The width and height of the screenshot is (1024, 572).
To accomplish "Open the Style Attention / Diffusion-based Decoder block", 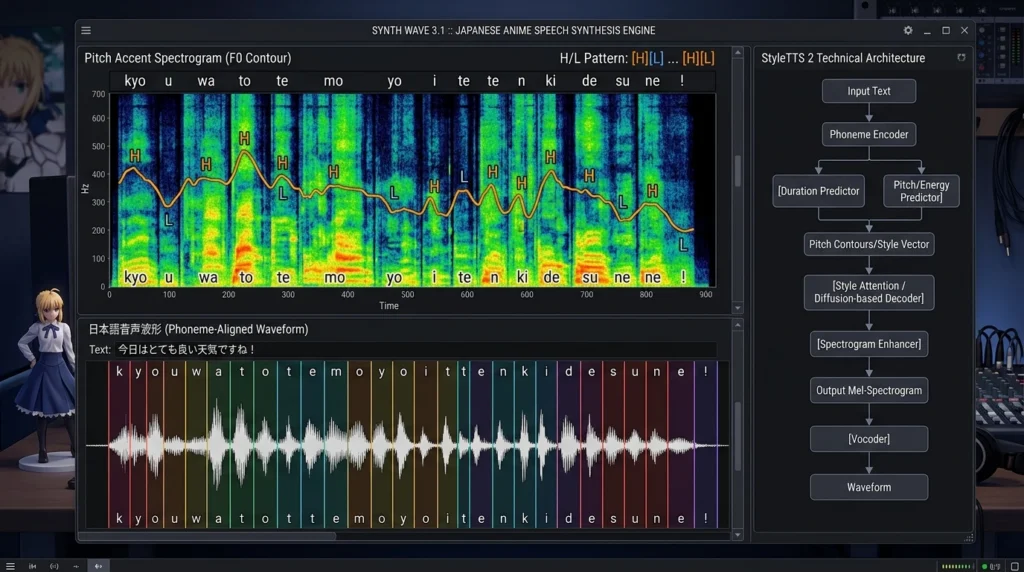I will [869, 292].
